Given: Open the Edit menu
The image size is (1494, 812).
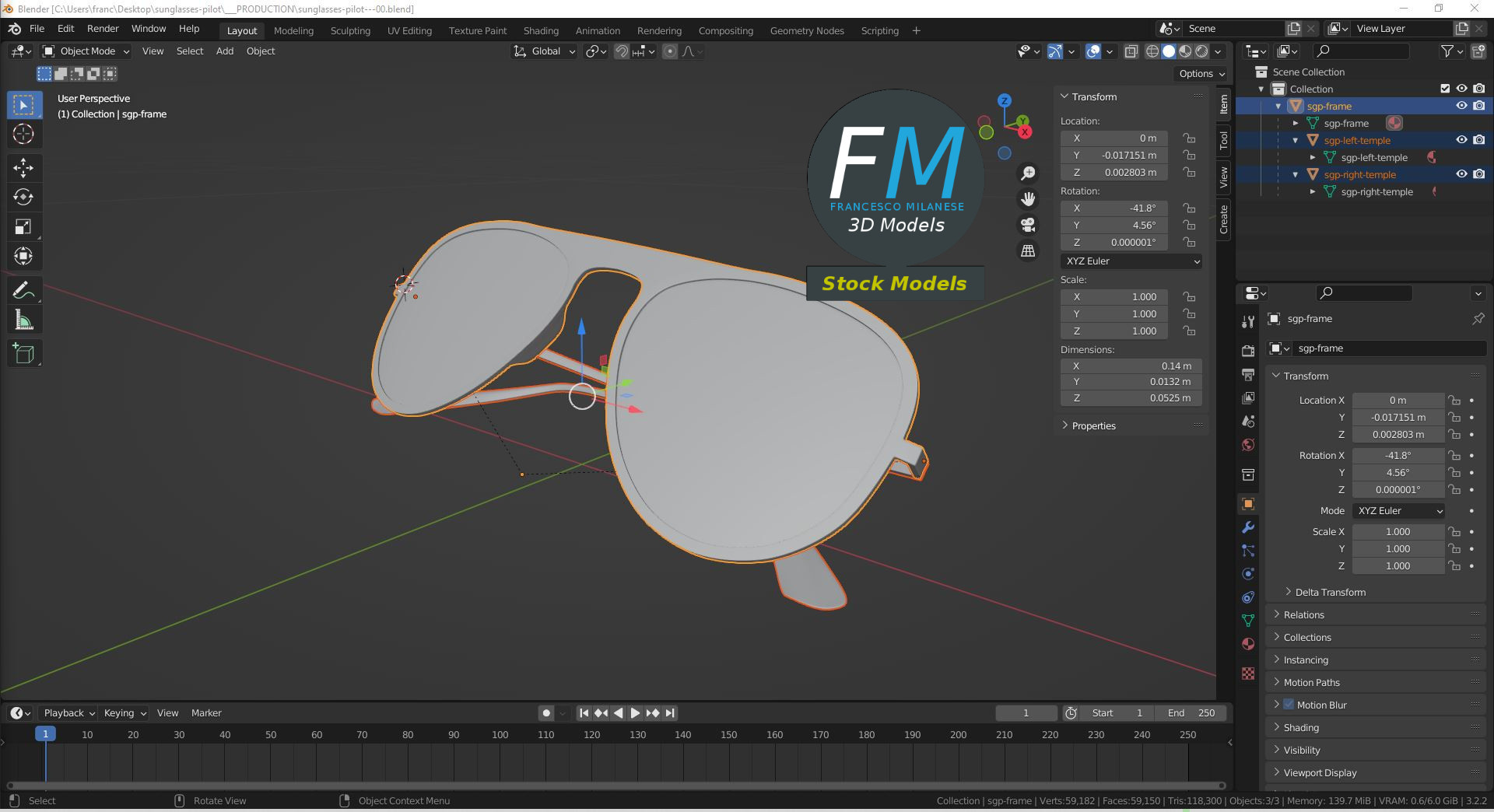Looking at the screenshot, I should (66, 29).
